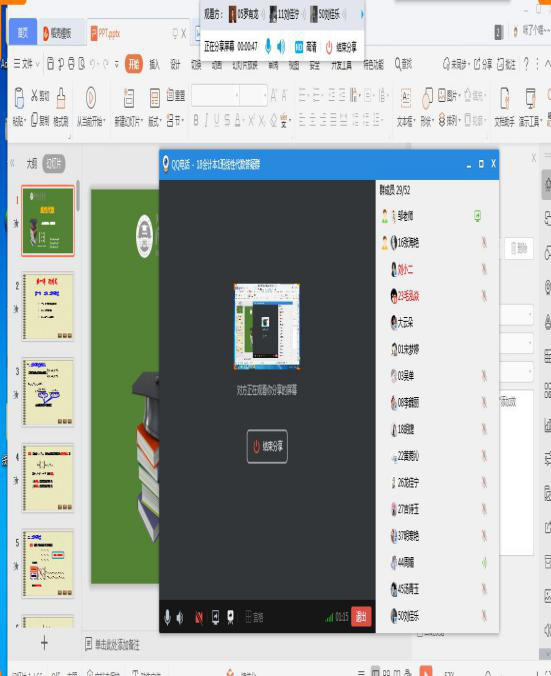
Task: Add a new slide with the plus button
Action: tap(44, 643)
